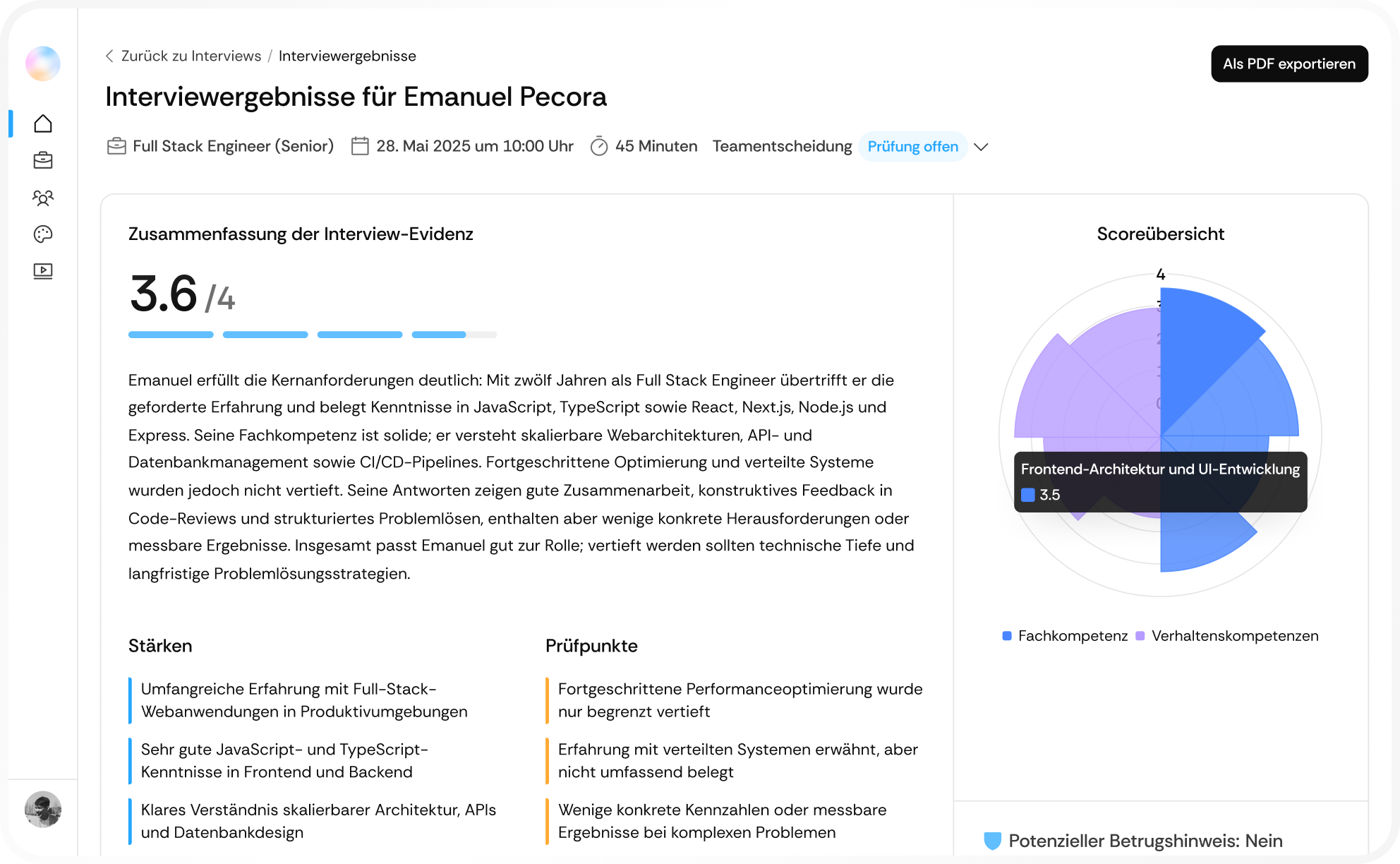Open the briefcase jobs icon in sidebar

pyautogui.click(x=43, y=160)
